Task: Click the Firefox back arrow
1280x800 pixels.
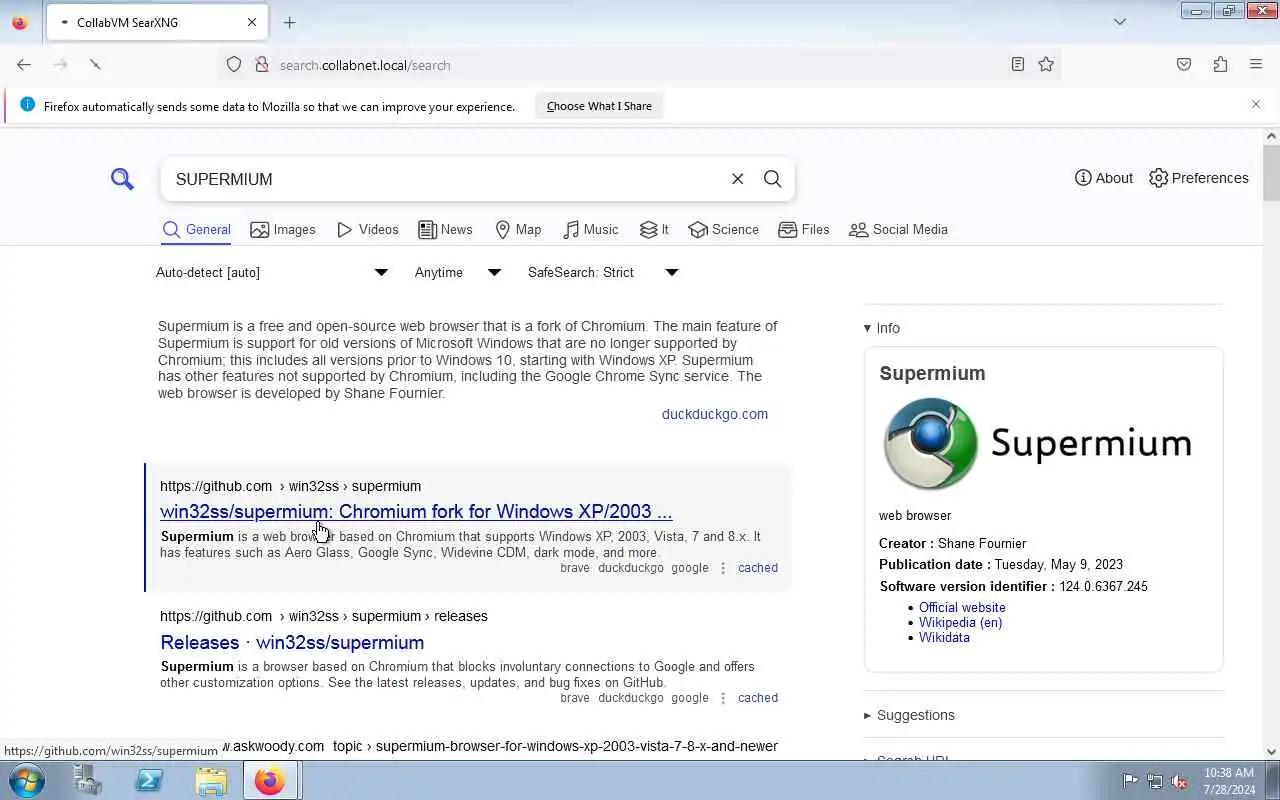Action: click(x=24, y=64)
